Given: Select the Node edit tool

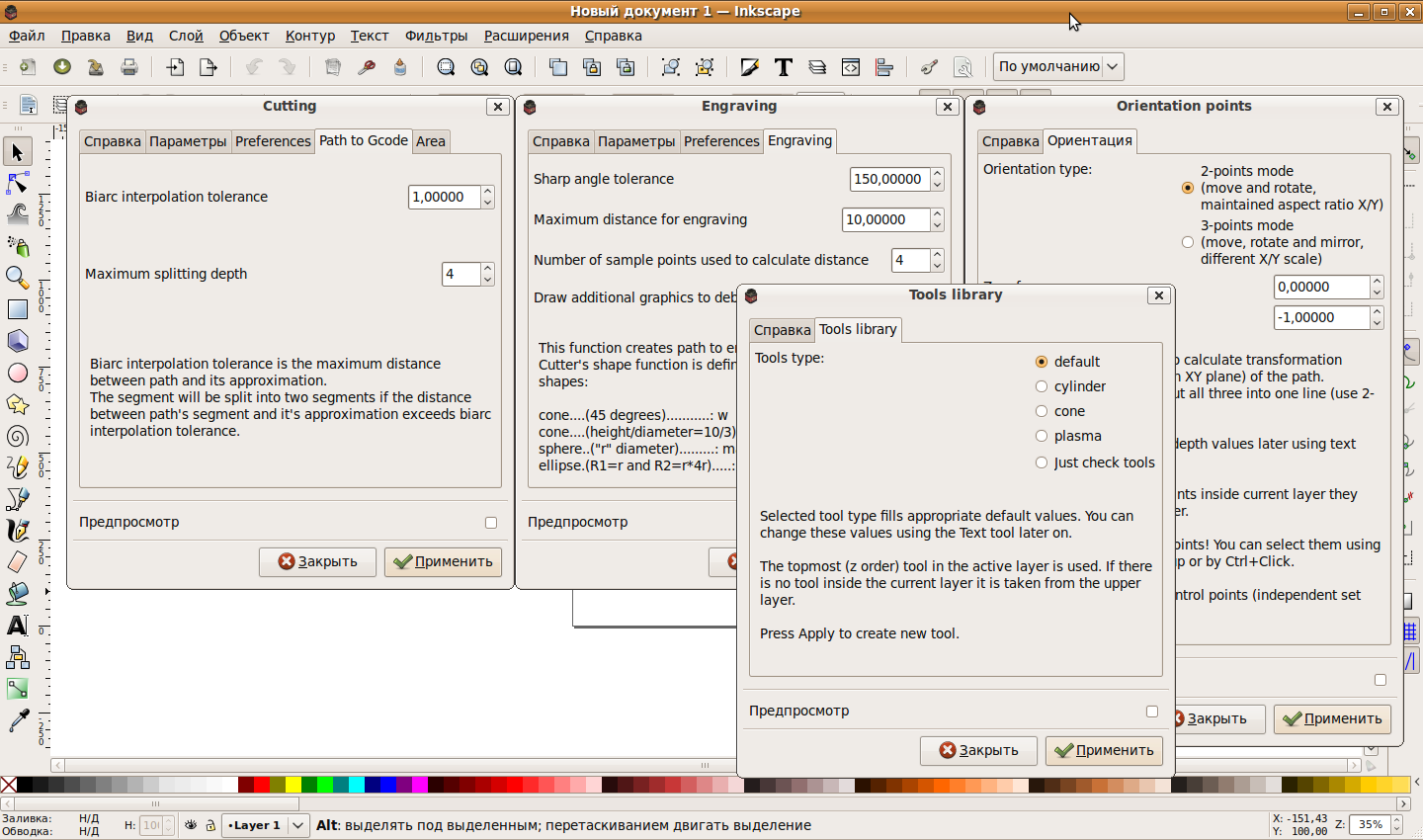Looking at the screenshot, I should [18, 183].
